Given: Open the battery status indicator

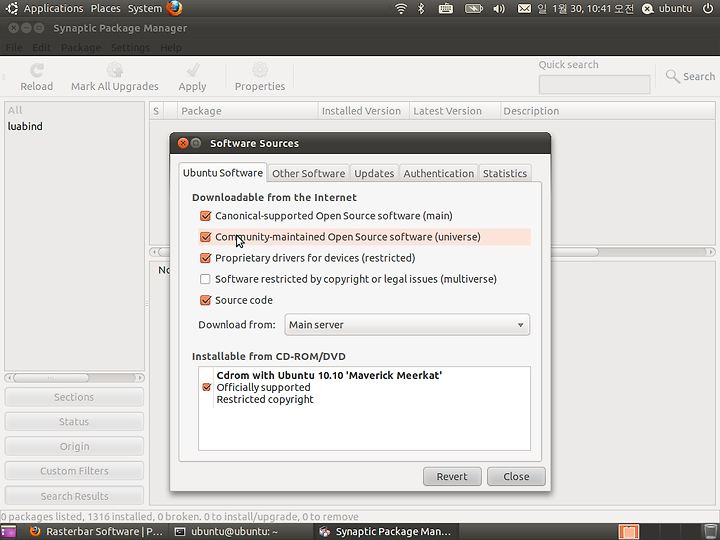Looking at the screenshot, I should point(474,8).
